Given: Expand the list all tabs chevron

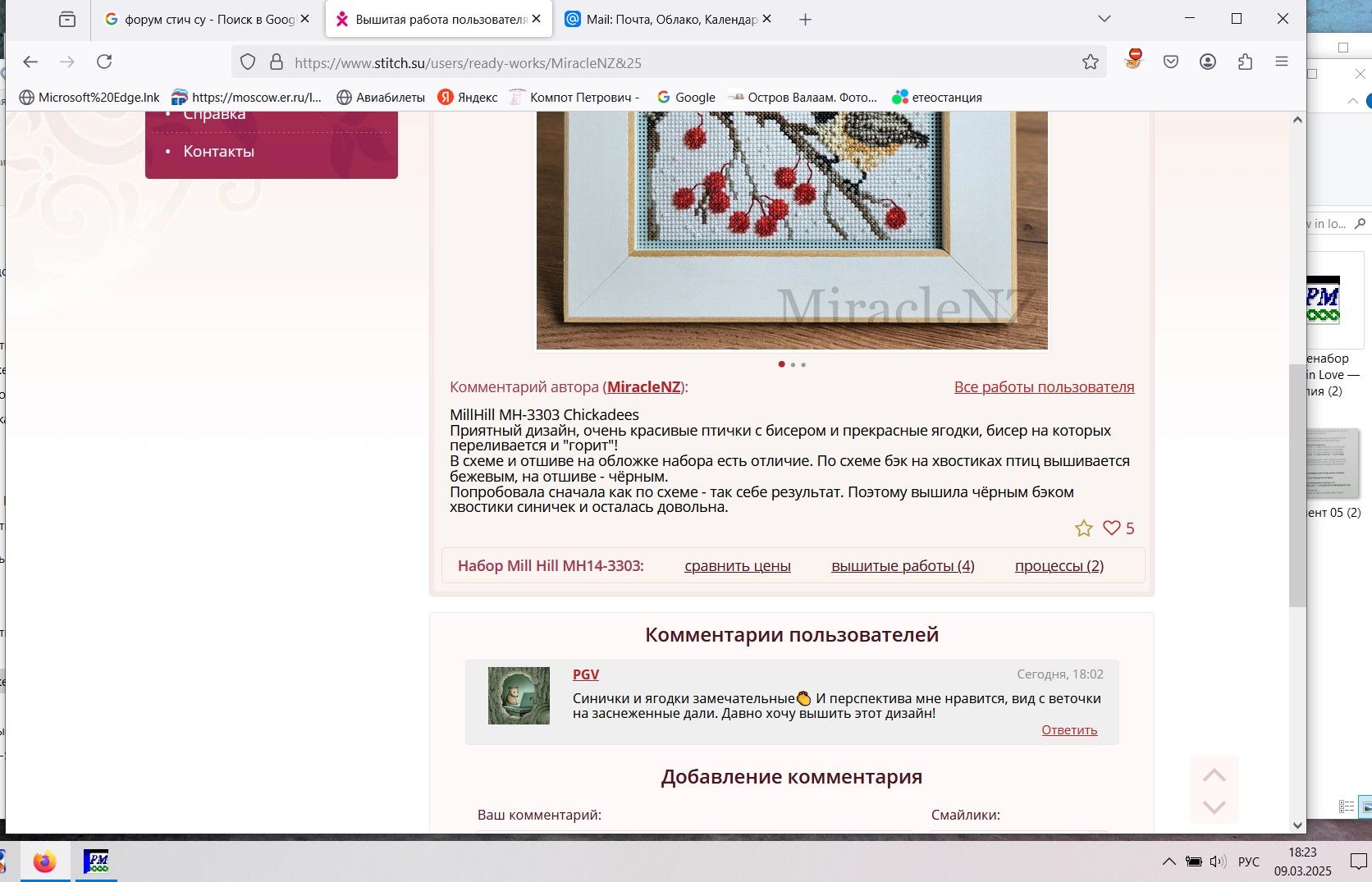Looking at the screenshot, I should (1104, 19).
